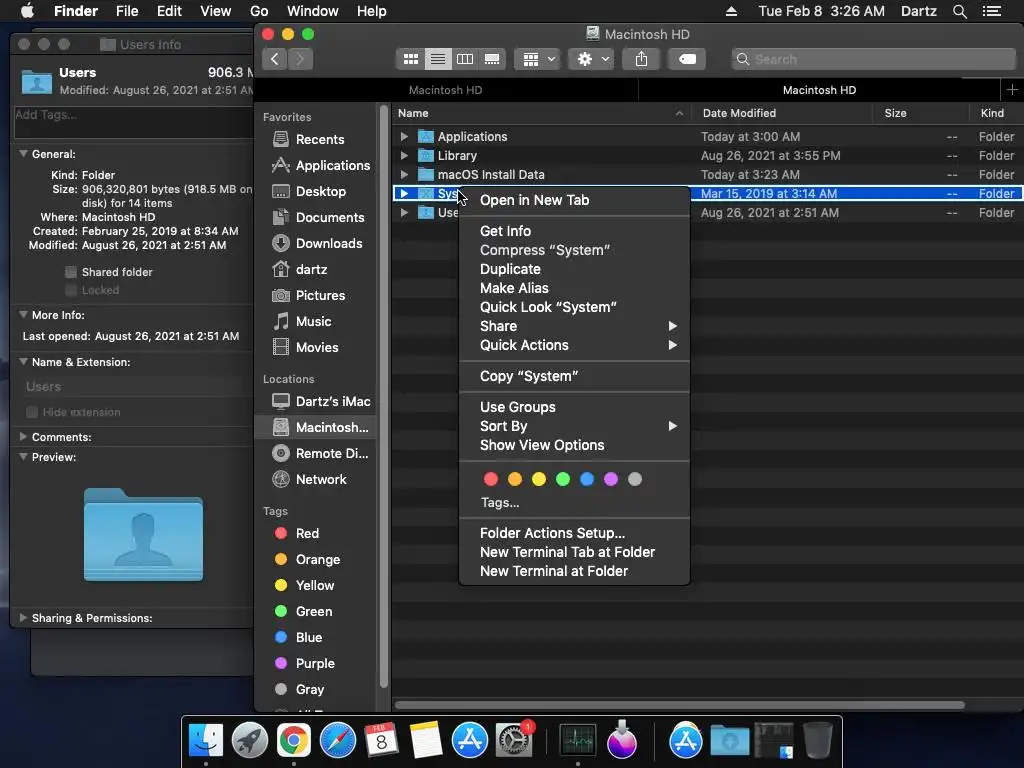
Task: Collapse the More Info section
Action: tap(24, 315)
